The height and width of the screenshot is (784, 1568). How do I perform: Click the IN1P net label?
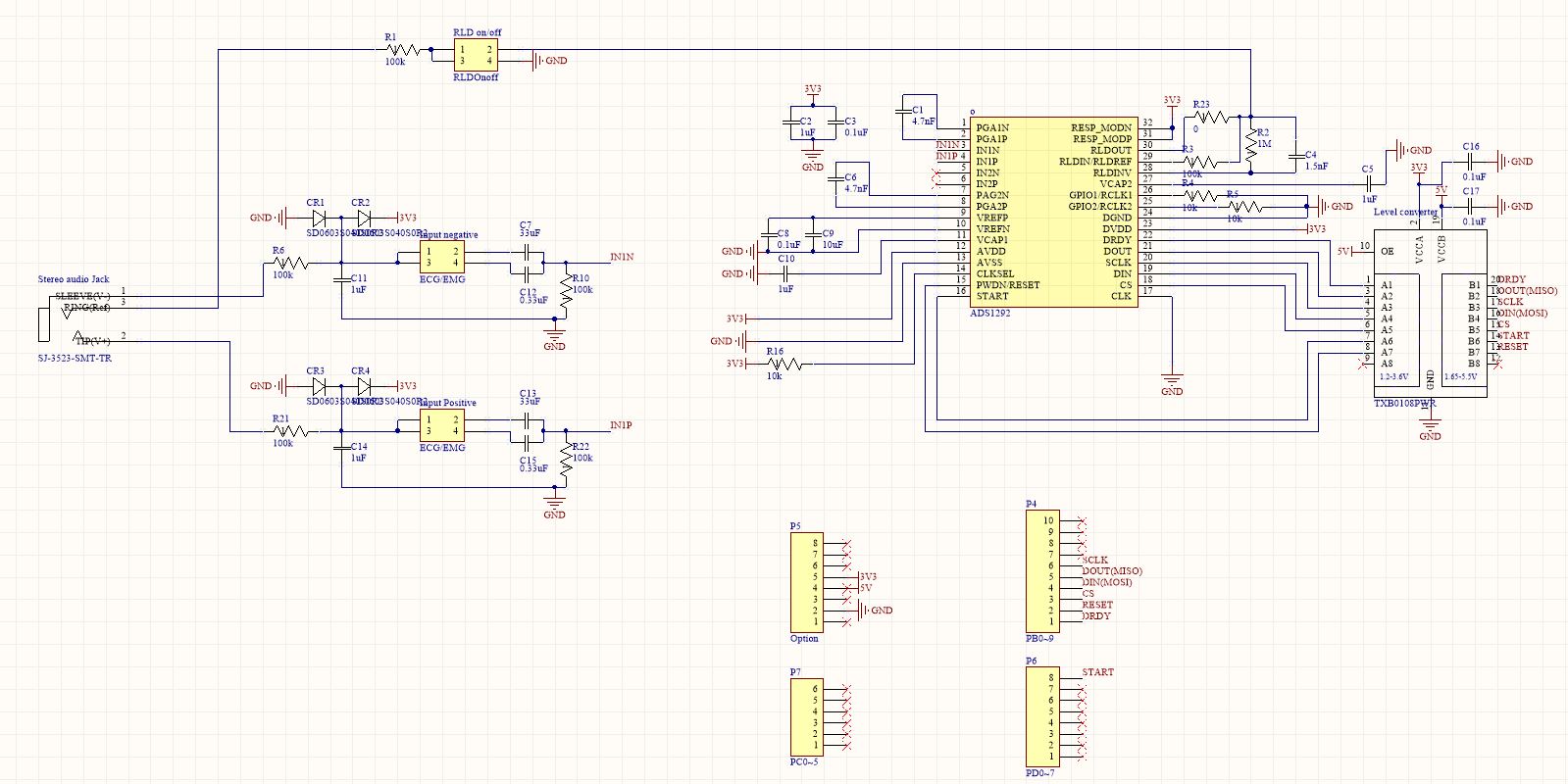tap(622, 425)
